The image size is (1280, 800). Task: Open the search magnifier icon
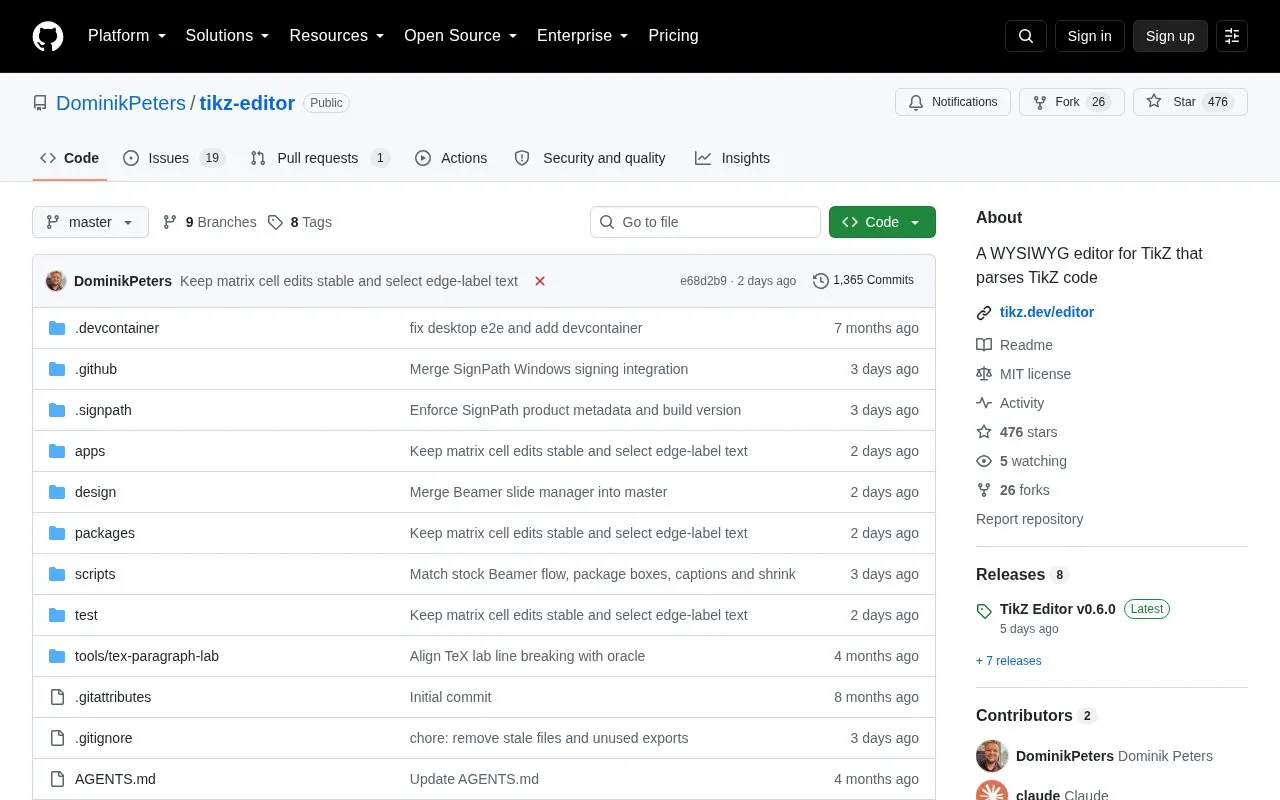[x=1026, y=36]
